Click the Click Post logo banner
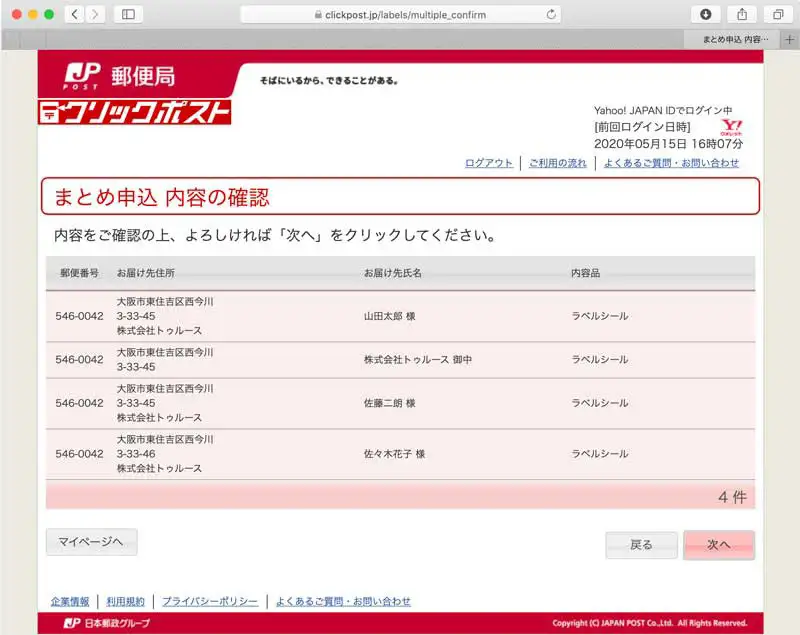This screenshot has height=635, width=800. pos(135,112)
